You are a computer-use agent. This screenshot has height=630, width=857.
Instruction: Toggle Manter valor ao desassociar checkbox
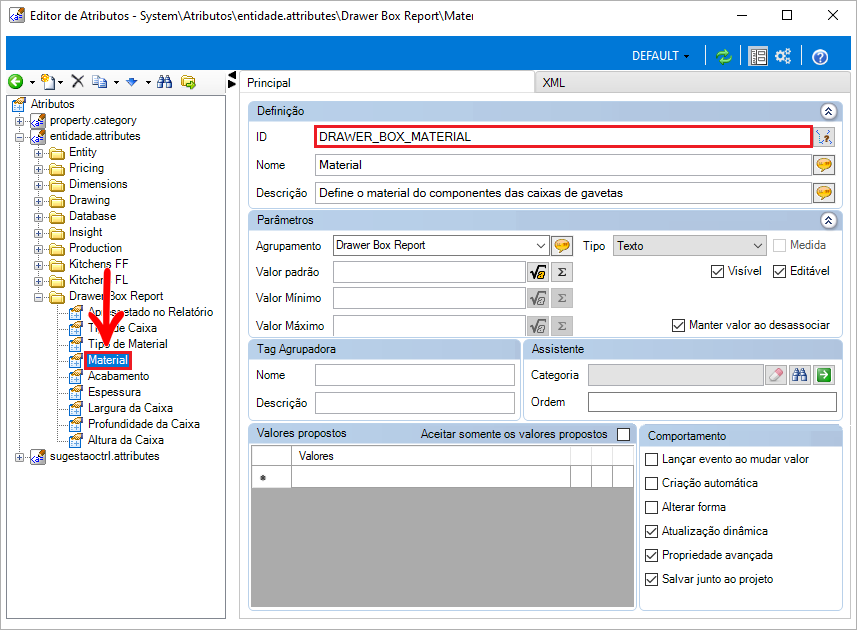[x=678, y=325]
